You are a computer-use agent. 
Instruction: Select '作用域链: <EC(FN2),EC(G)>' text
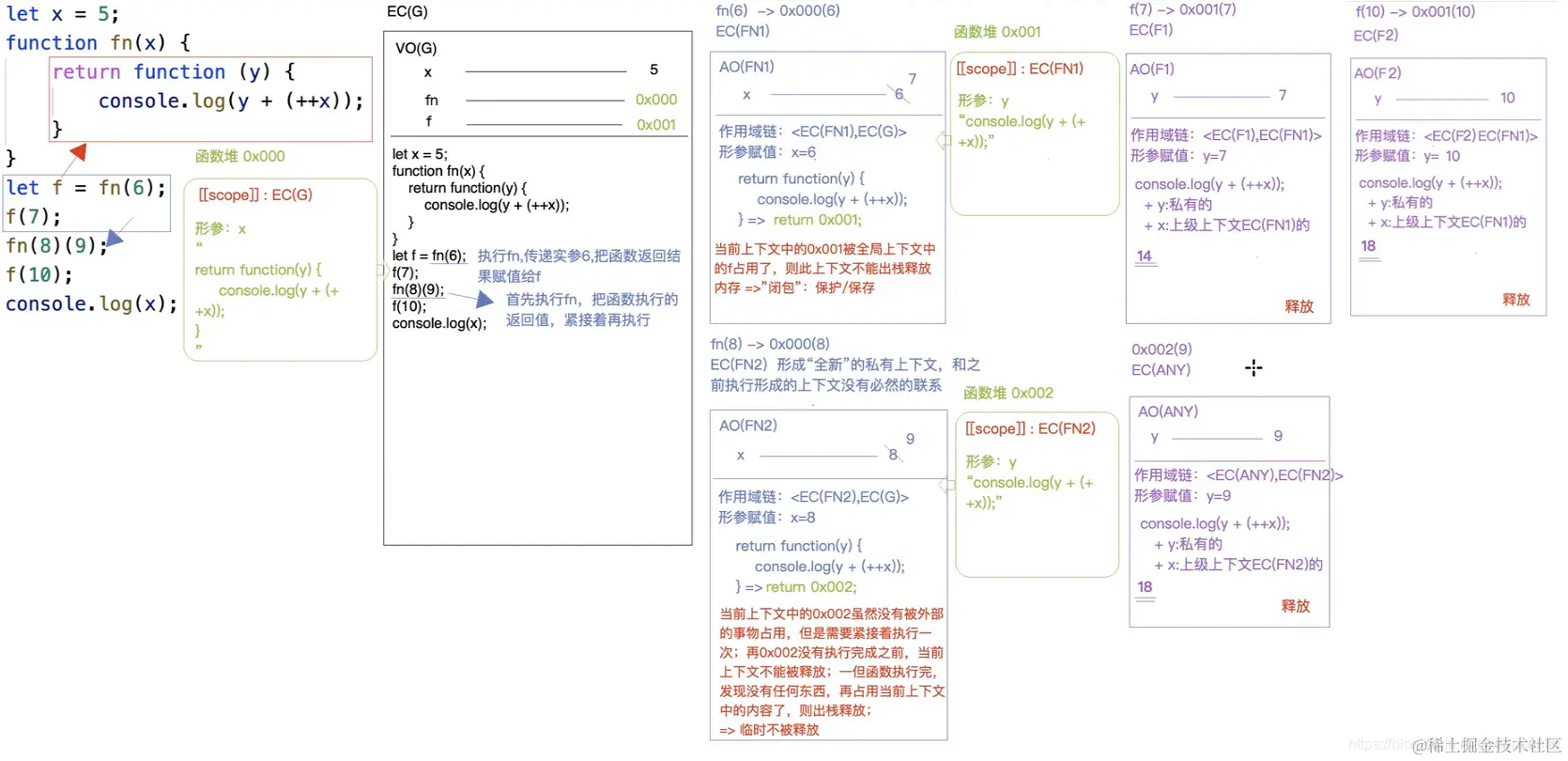(x=813, y=497)
